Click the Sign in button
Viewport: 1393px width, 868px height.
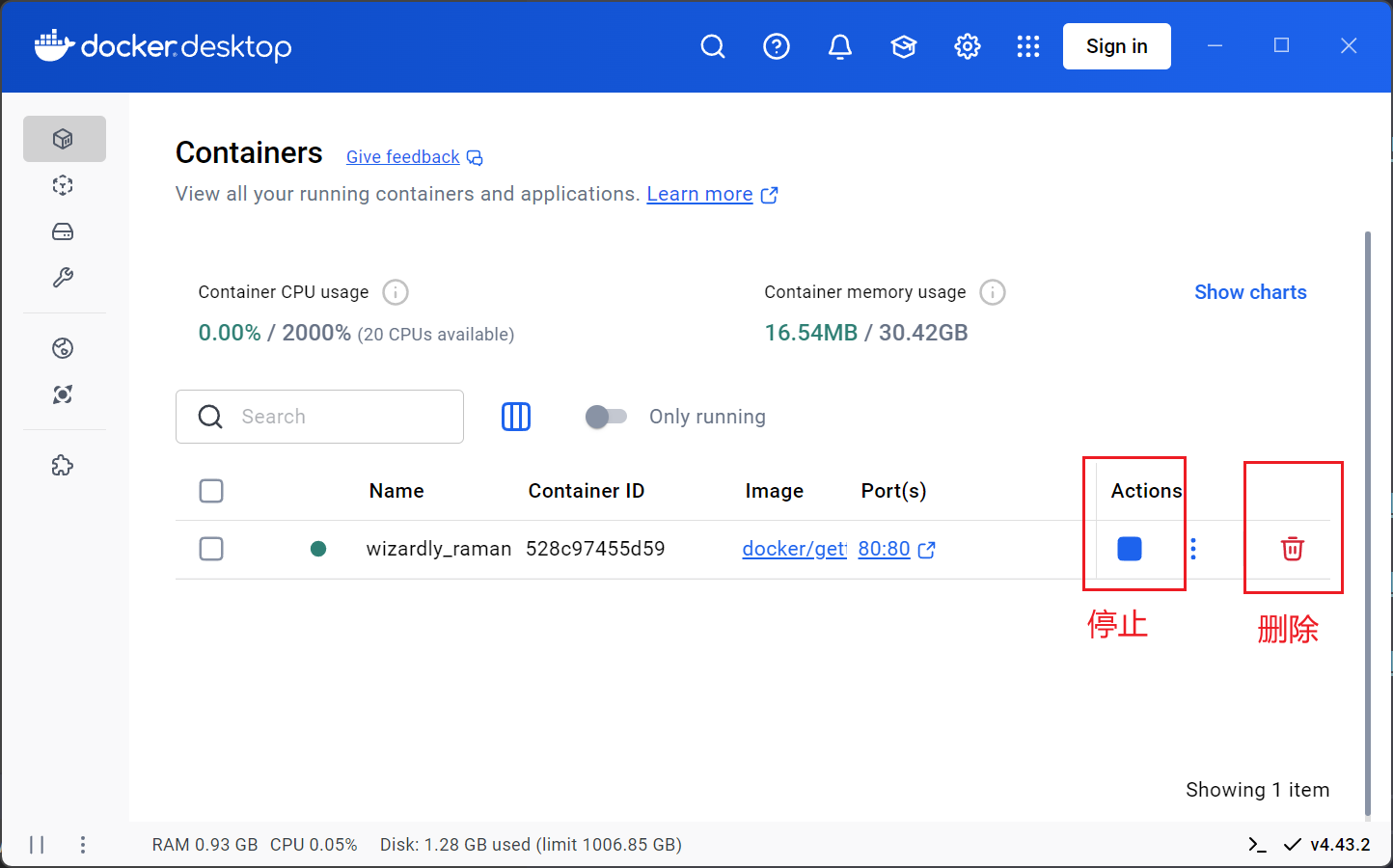click(x=1116, y=45)
